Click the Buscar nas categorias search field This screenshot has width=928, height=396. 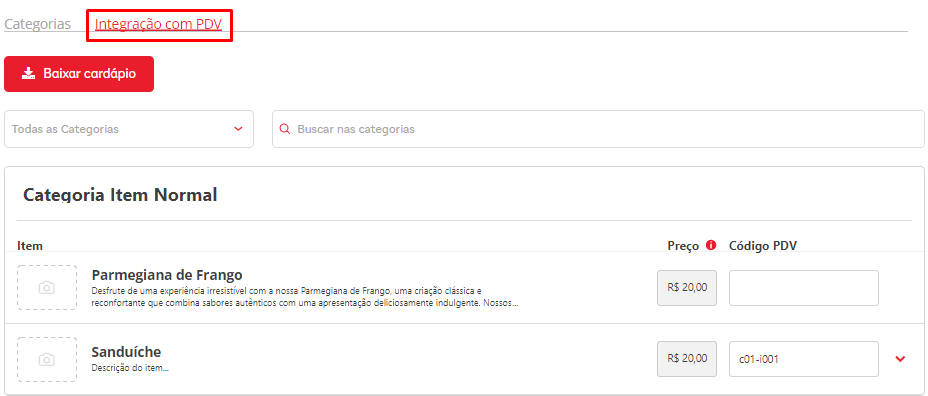[x=598, y=128]
